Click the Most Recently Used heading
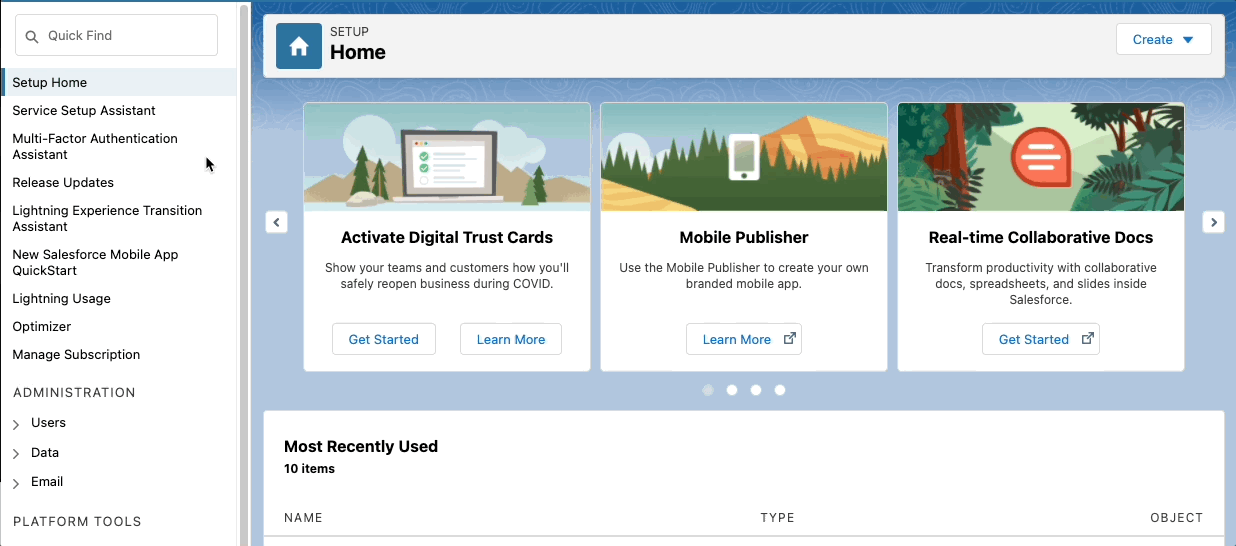 [x=361, y=446]
